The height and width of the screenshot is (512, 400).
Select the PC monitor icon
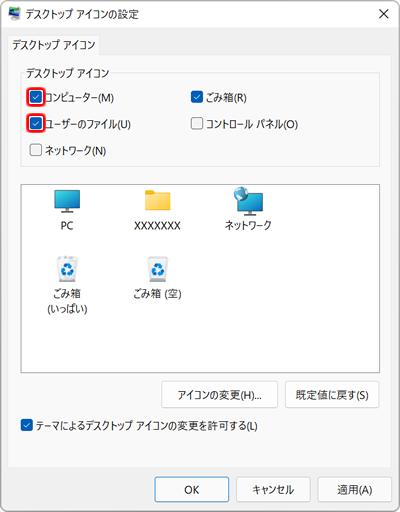tap(67, 201)
